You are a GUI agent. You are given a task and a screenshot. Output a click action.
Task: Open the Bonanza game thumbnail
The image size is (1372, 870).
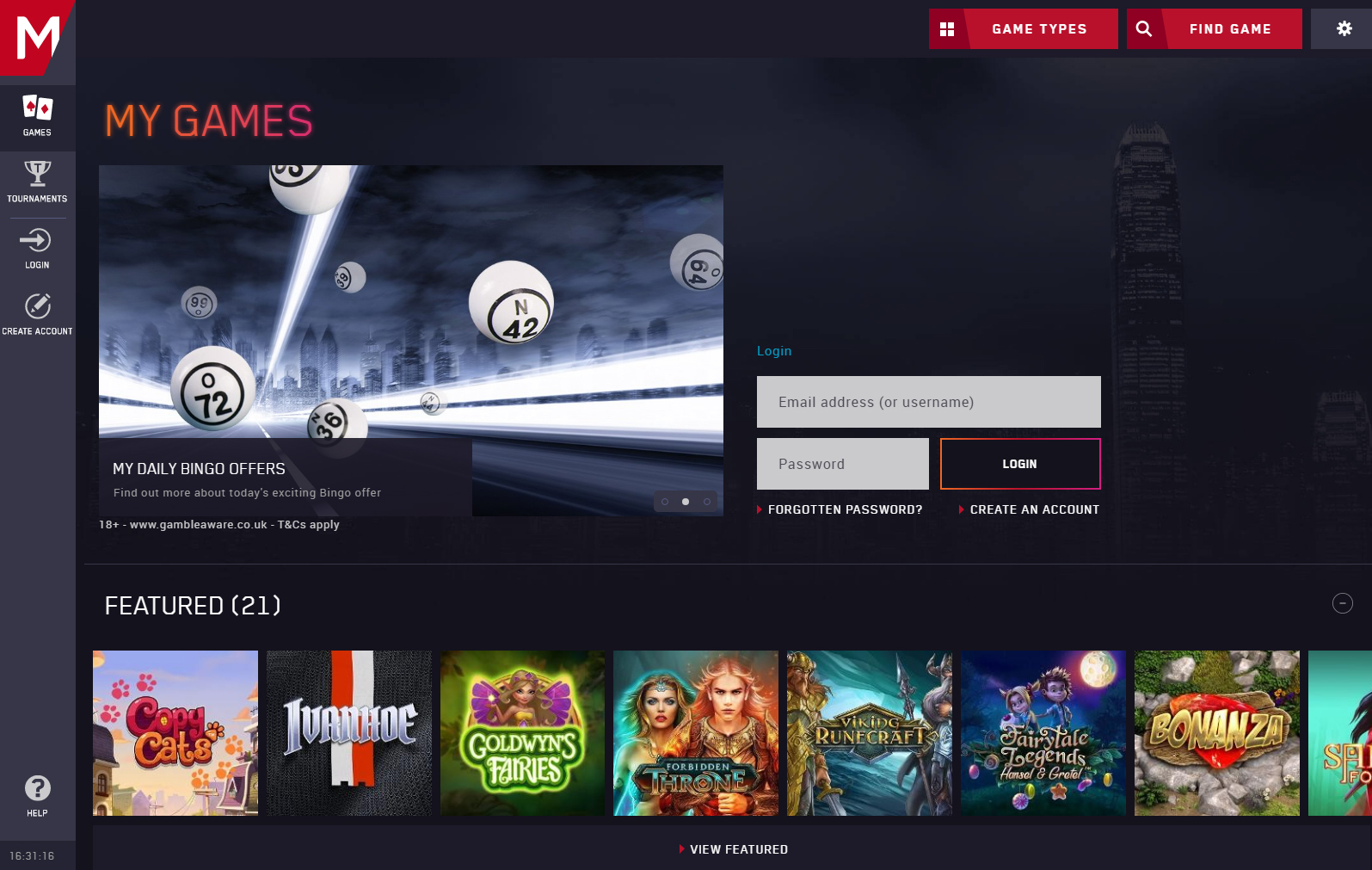pyautogui.click(x=1216, y=732)
